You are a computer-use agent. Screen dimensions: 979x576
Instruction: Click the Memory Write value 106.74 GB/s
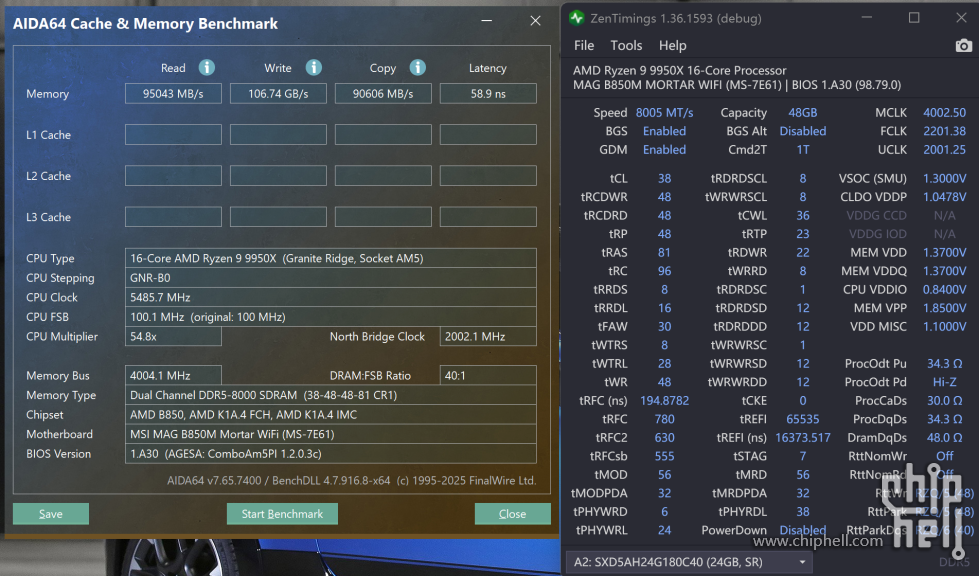coord(278,94)
